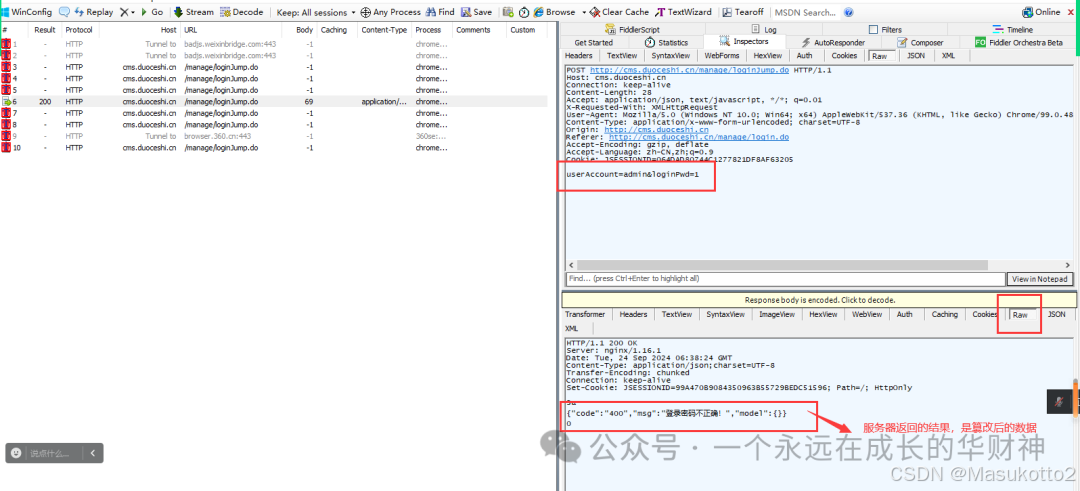The height and width of the screenshot is (491, 1080).
Task: Click the comment speech bubble icon
Action: click(x=64, y=12)
